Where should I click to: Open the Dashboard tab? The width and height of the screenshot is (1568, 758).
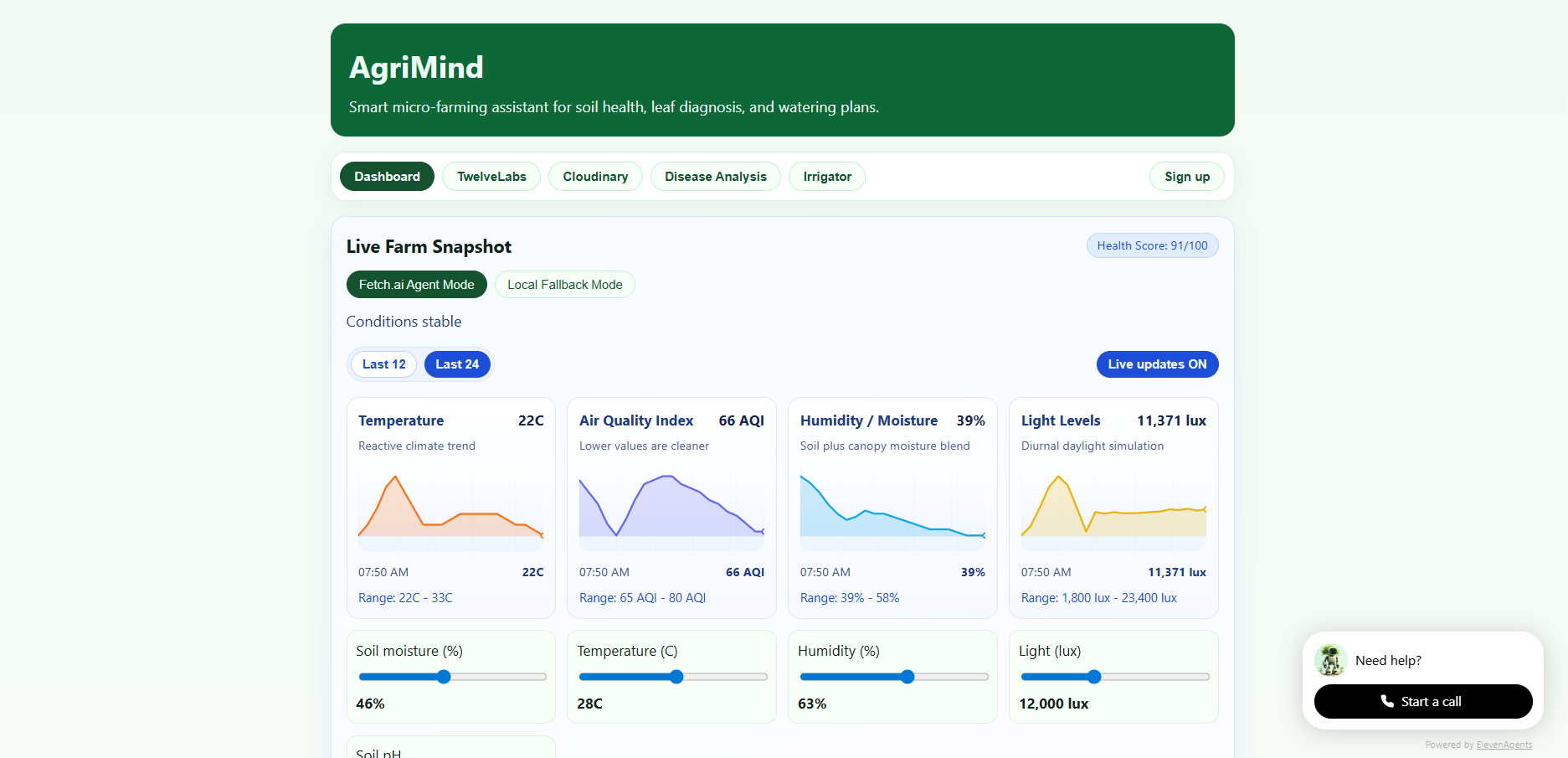387,177
